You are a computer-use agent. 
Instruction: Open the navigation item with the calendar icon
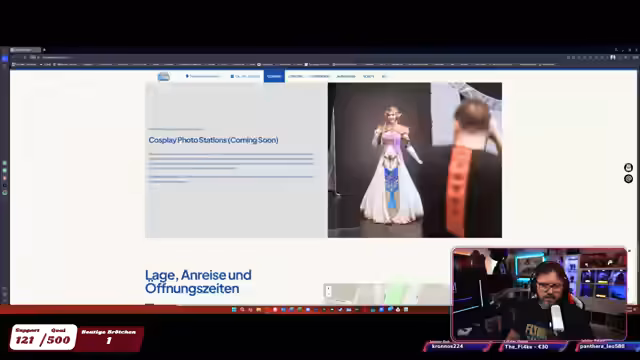[245, 76]
